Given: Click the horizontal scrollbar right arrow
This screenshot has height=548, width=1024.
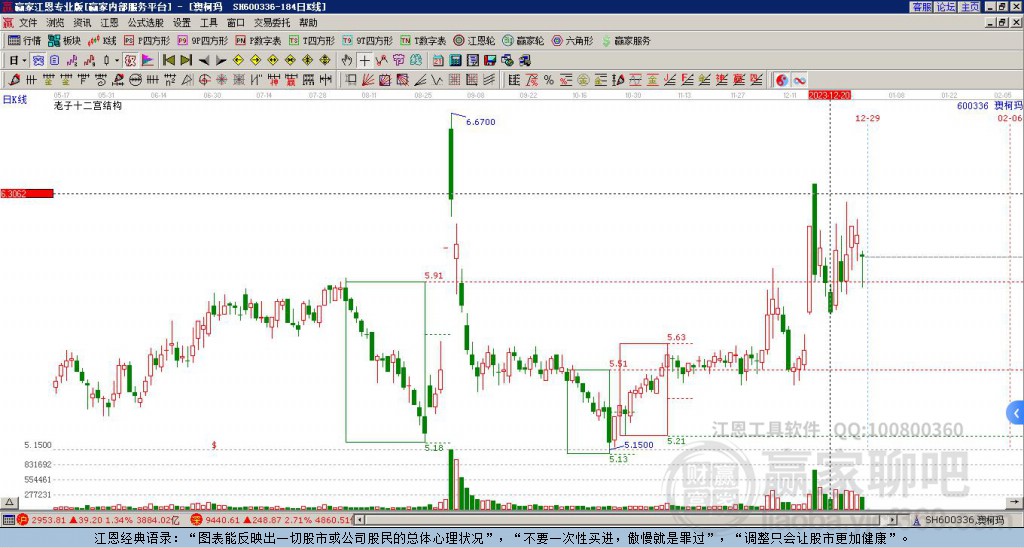Looking at the screenshot, I should tap(892, 520).
